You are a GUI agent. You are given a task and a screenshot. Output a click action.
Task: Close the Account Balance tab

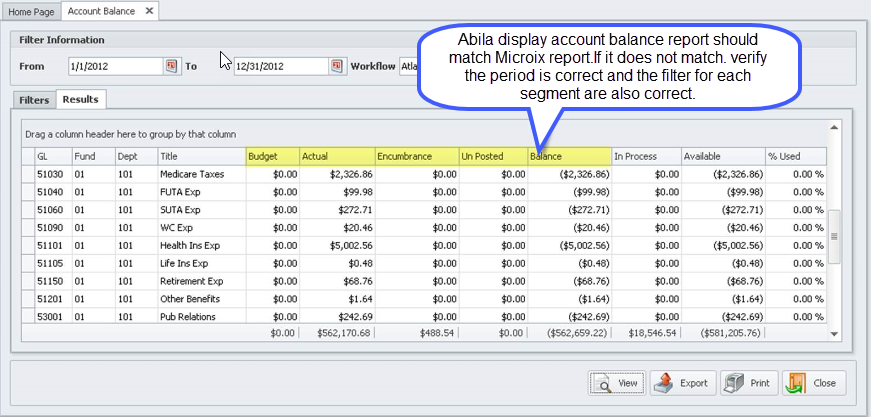point(149,11)
